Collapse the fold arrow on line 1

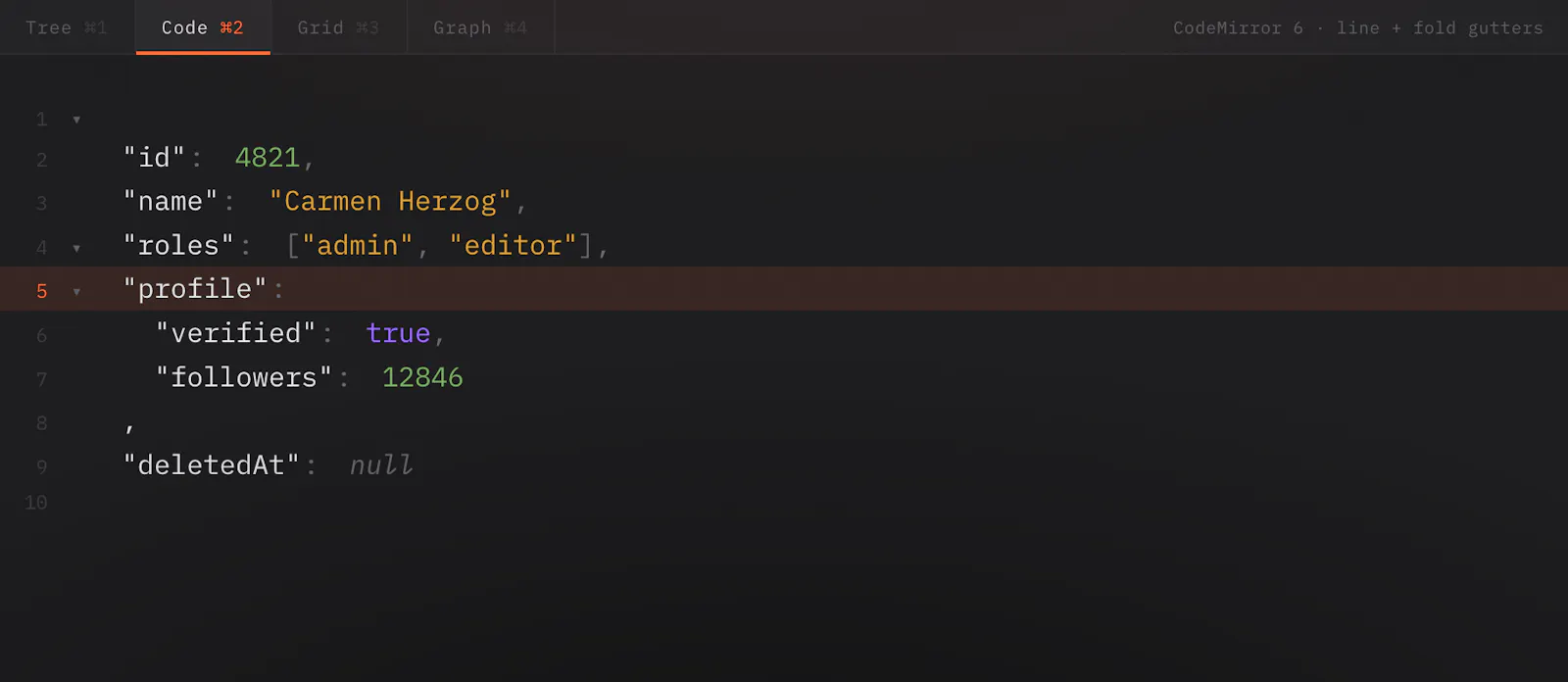coord(76,120)
